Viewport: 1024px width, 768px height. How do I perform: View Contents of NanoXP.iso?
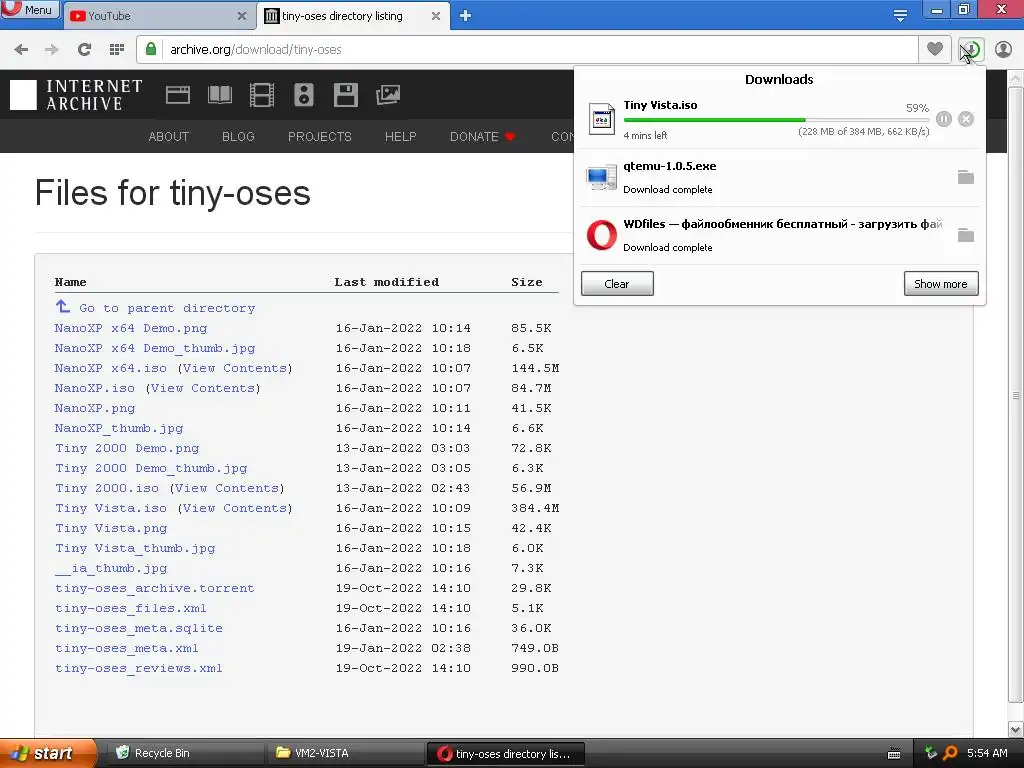click(x=202, y=388)
